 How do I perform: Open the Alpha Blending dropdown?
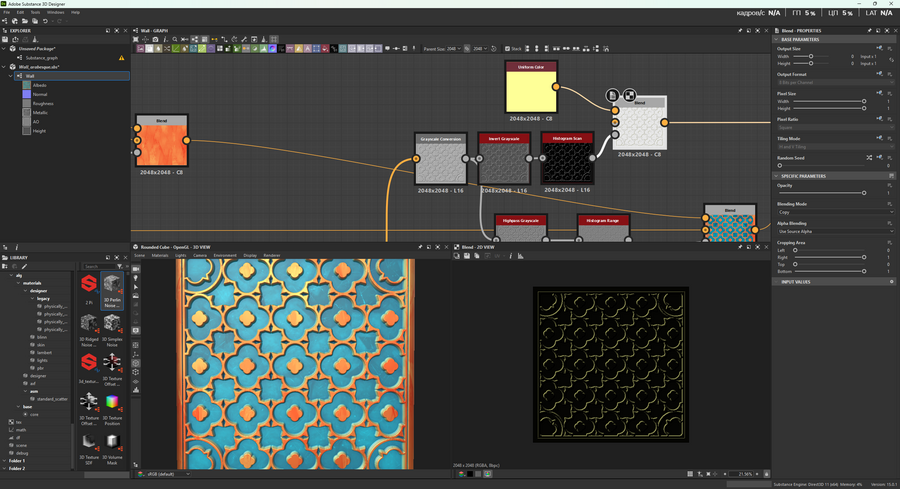point(835,231)
